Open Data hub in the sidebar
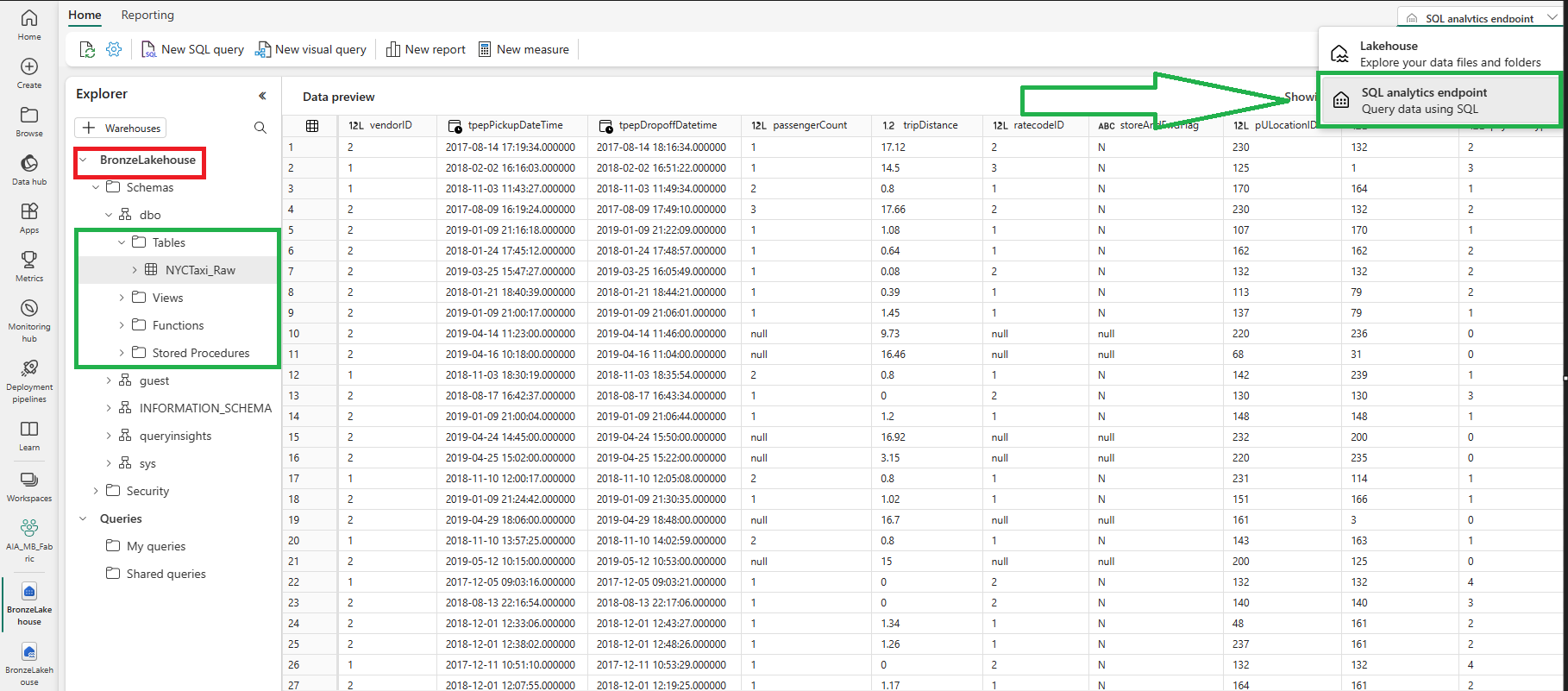 coord(28,169)
